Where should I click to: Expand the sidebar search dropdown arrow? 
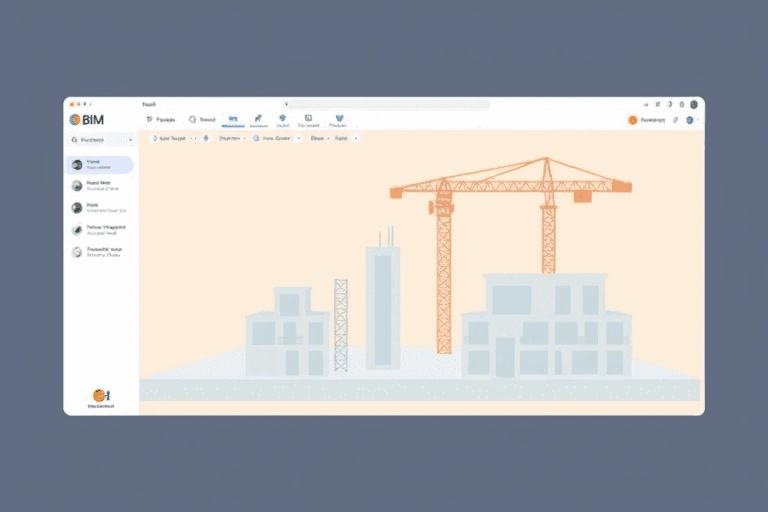[x=130, y=141]
